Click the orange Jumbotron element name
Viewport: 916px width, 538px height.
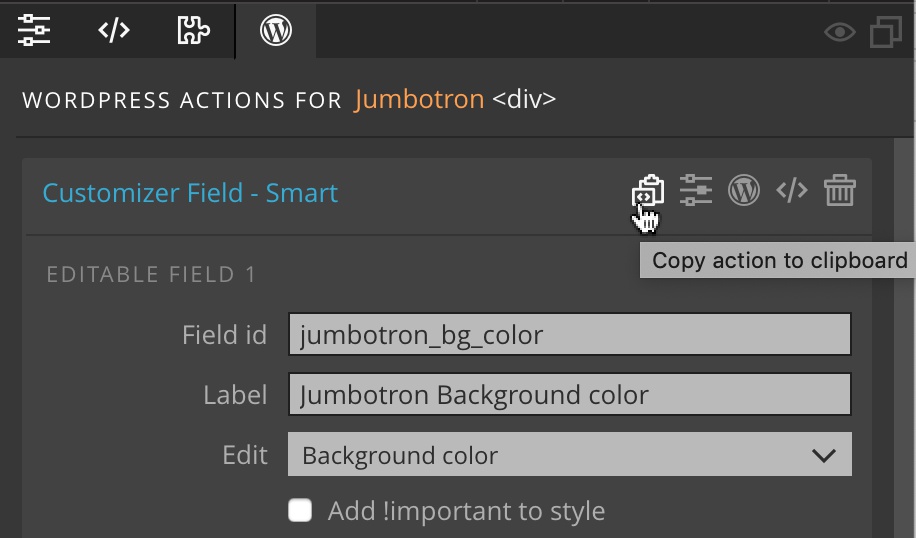(x=419, y=100)
